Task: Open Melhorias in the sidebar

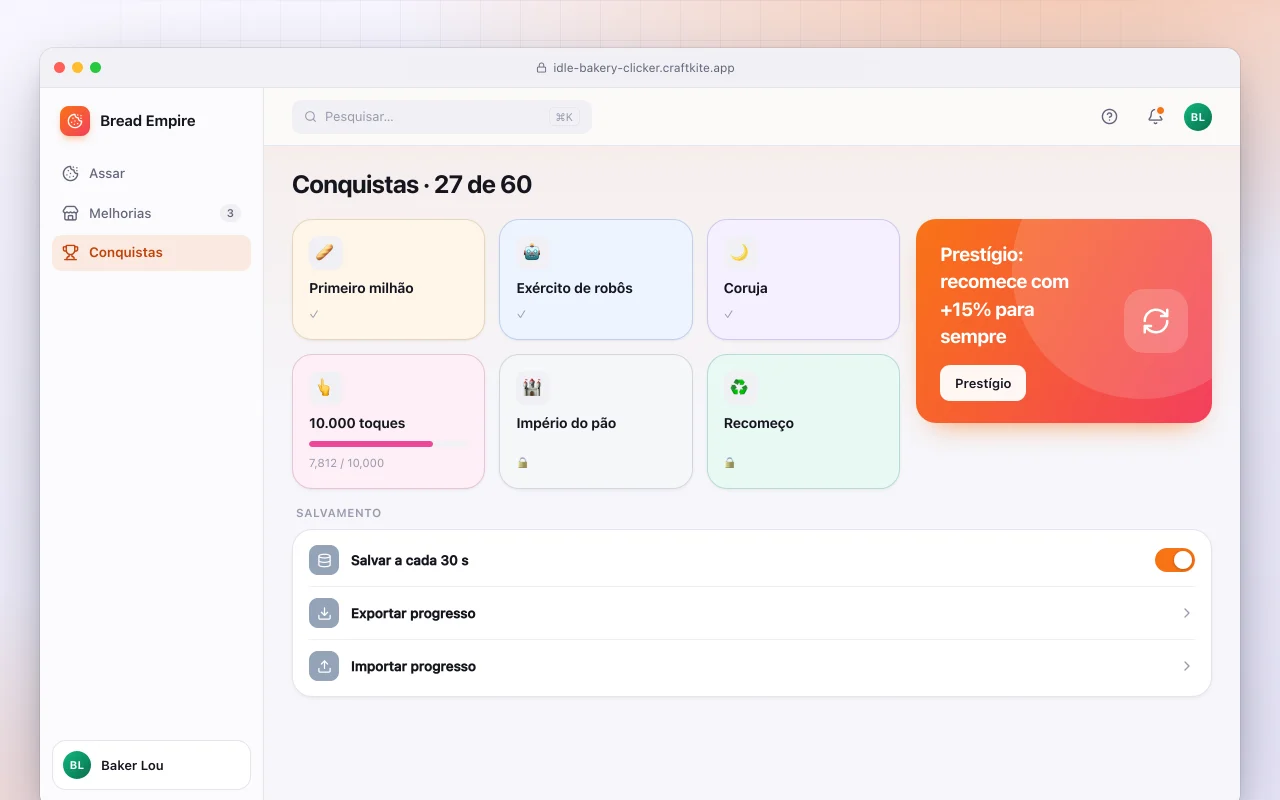Action: click(x=151, y=213)
